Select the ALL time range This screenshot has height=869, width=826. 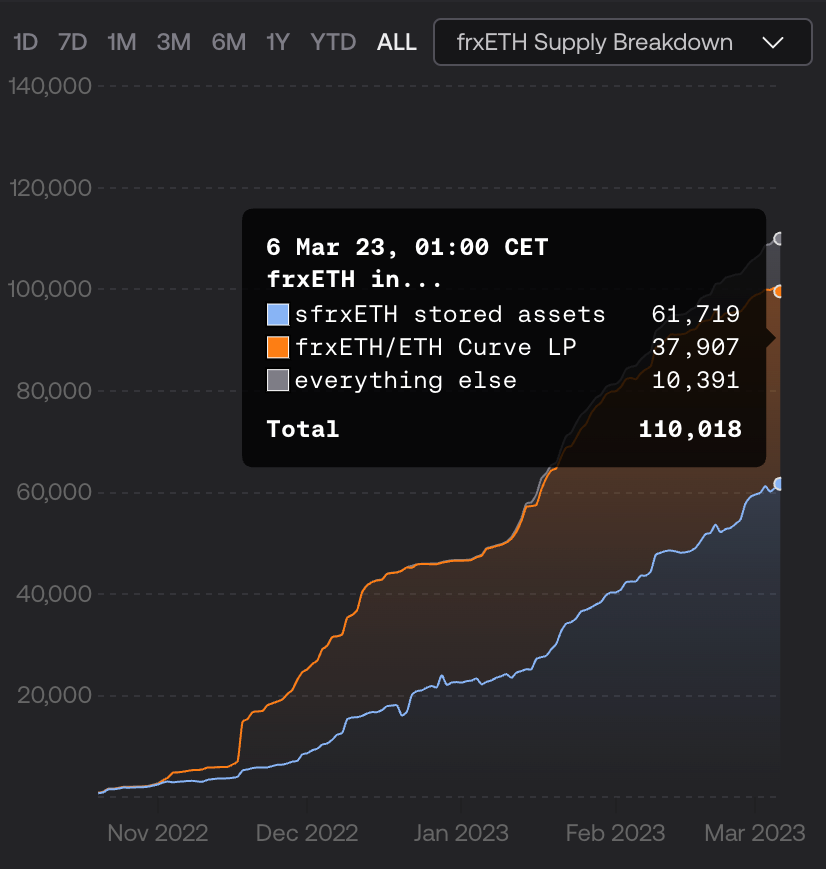(x=397, y=42)
